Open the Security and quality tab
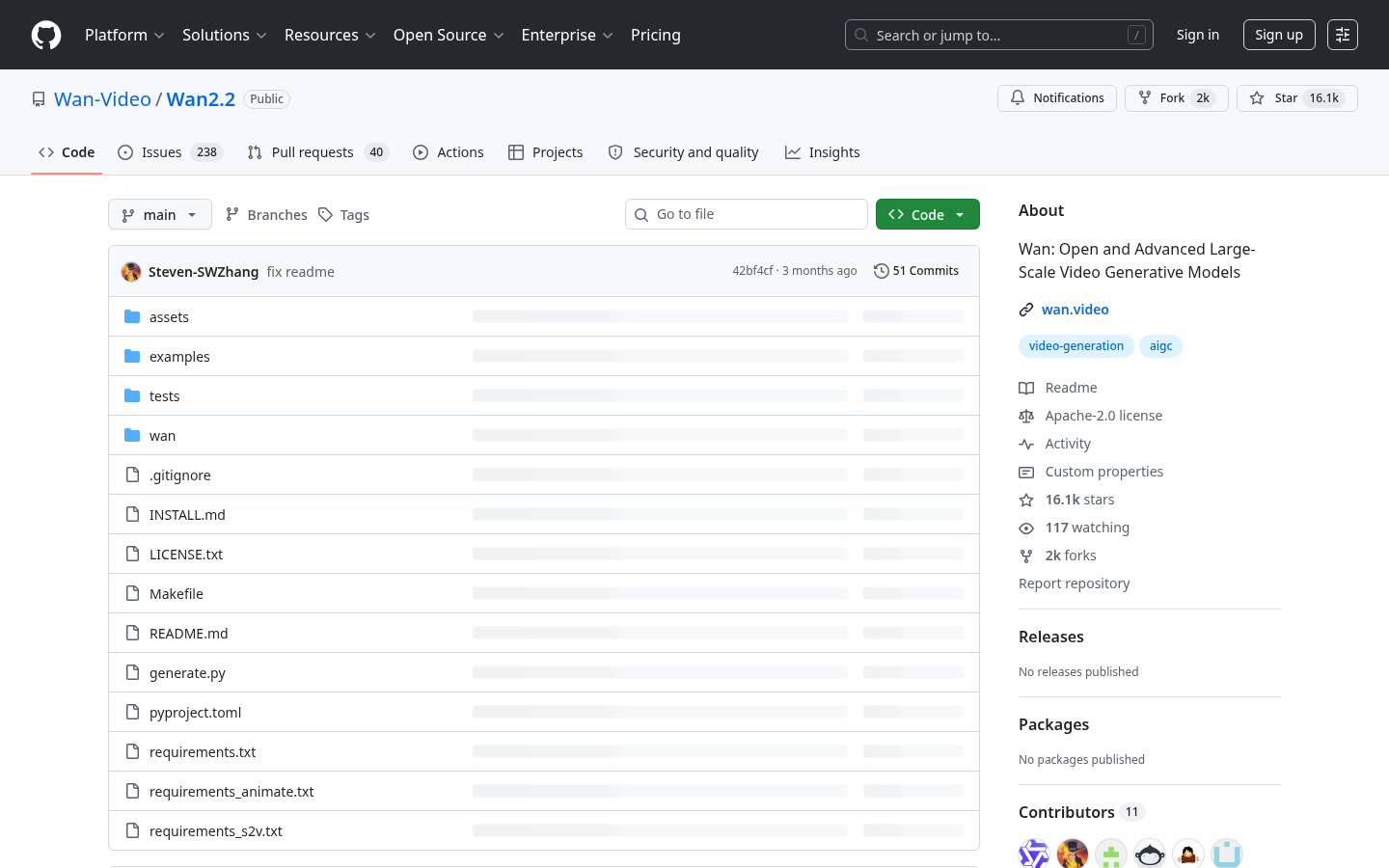Viewport: 1389px width, 868px height. click(x=684, y=152)
